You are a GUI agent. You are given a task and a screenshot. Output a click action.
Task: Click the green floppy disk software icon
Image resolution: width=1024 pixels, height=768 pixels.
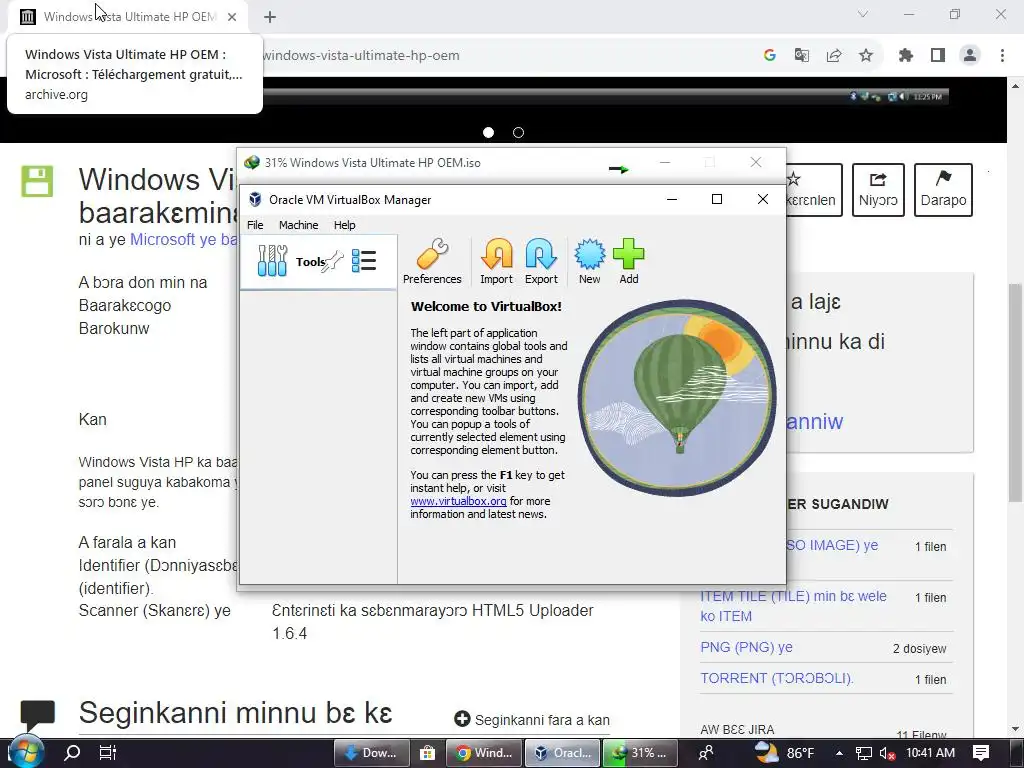pyautogui.click(x=37, y=181)
